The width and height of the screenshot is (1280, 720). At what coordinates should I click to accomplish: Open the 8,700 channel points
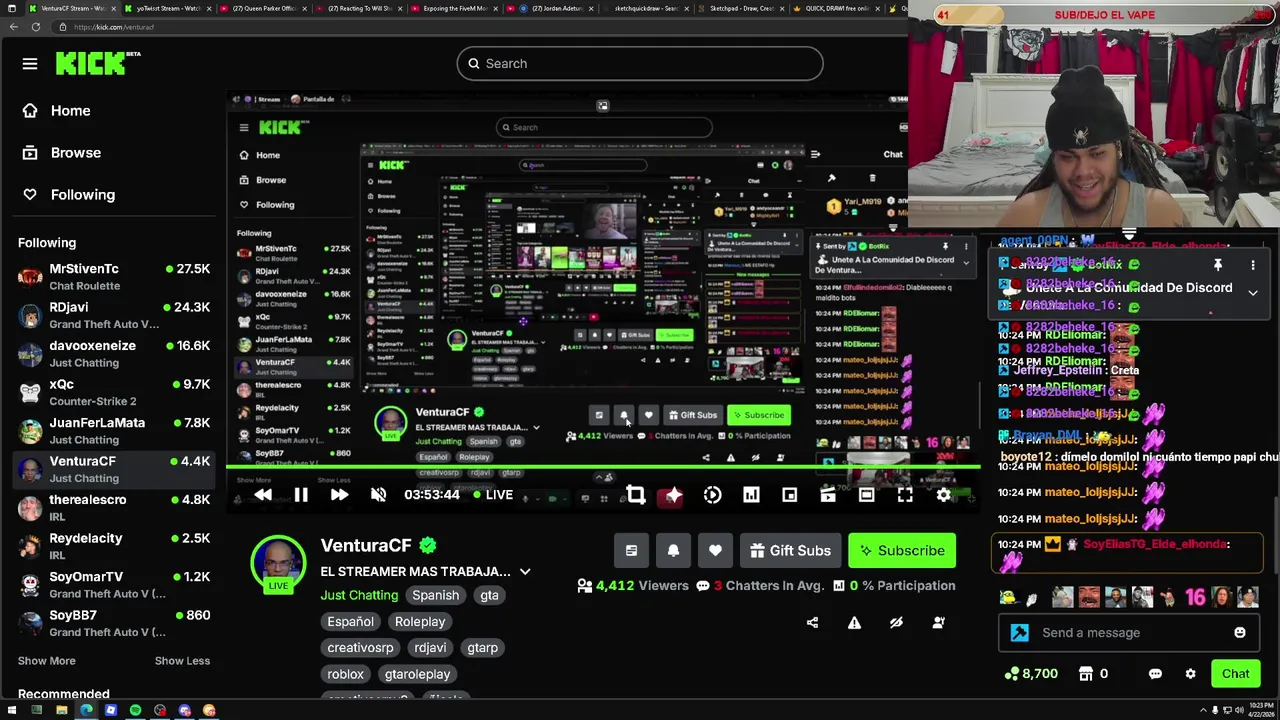(x=1031, y=674)
